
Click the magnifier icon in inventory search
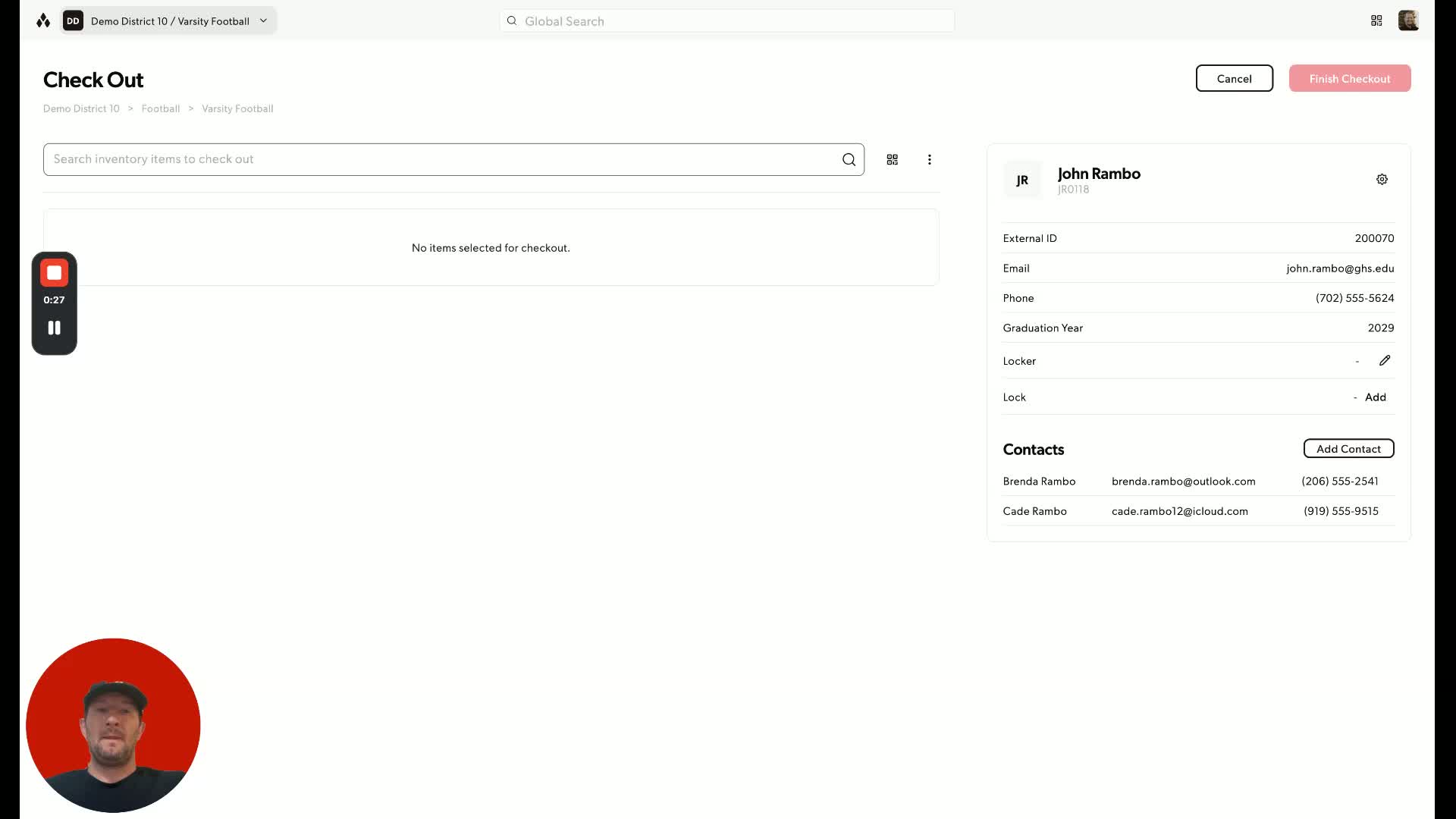(x=849, y=159)
